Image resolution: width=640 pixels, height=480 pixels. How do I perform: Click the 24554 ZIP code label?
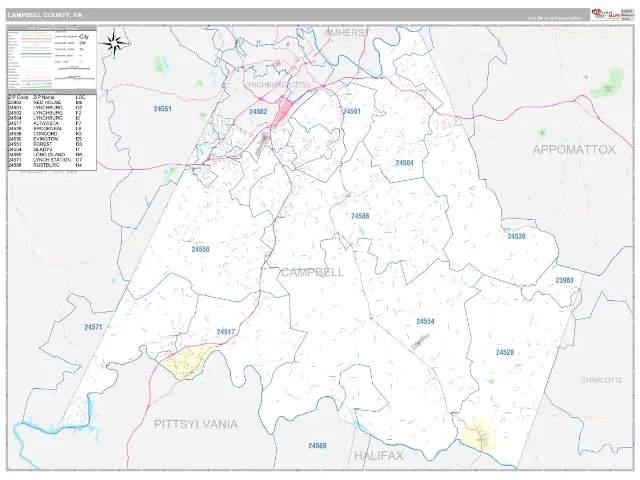(425, 322)
